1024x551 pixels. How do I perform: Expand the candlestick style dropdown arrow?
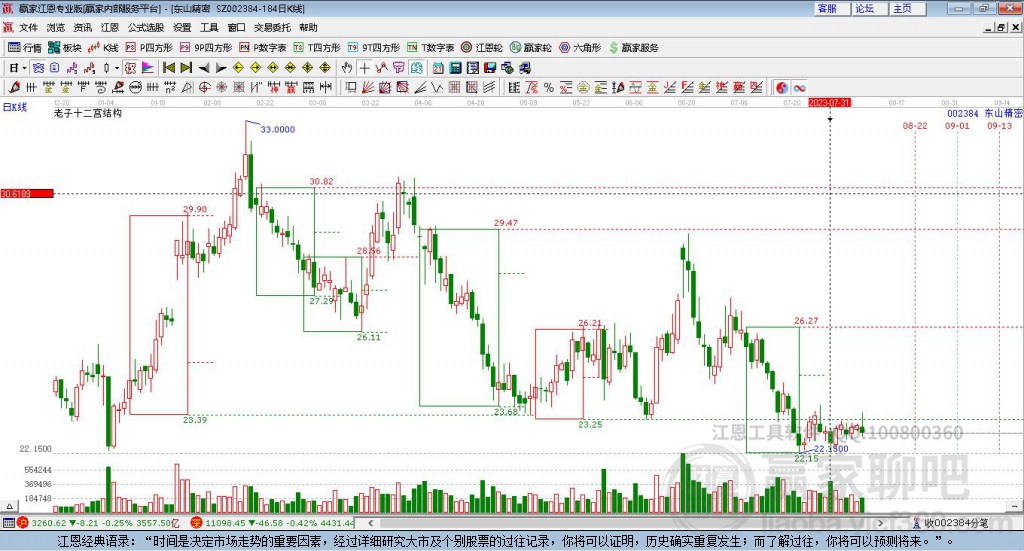pyautogui.click(x=117, y=68)
